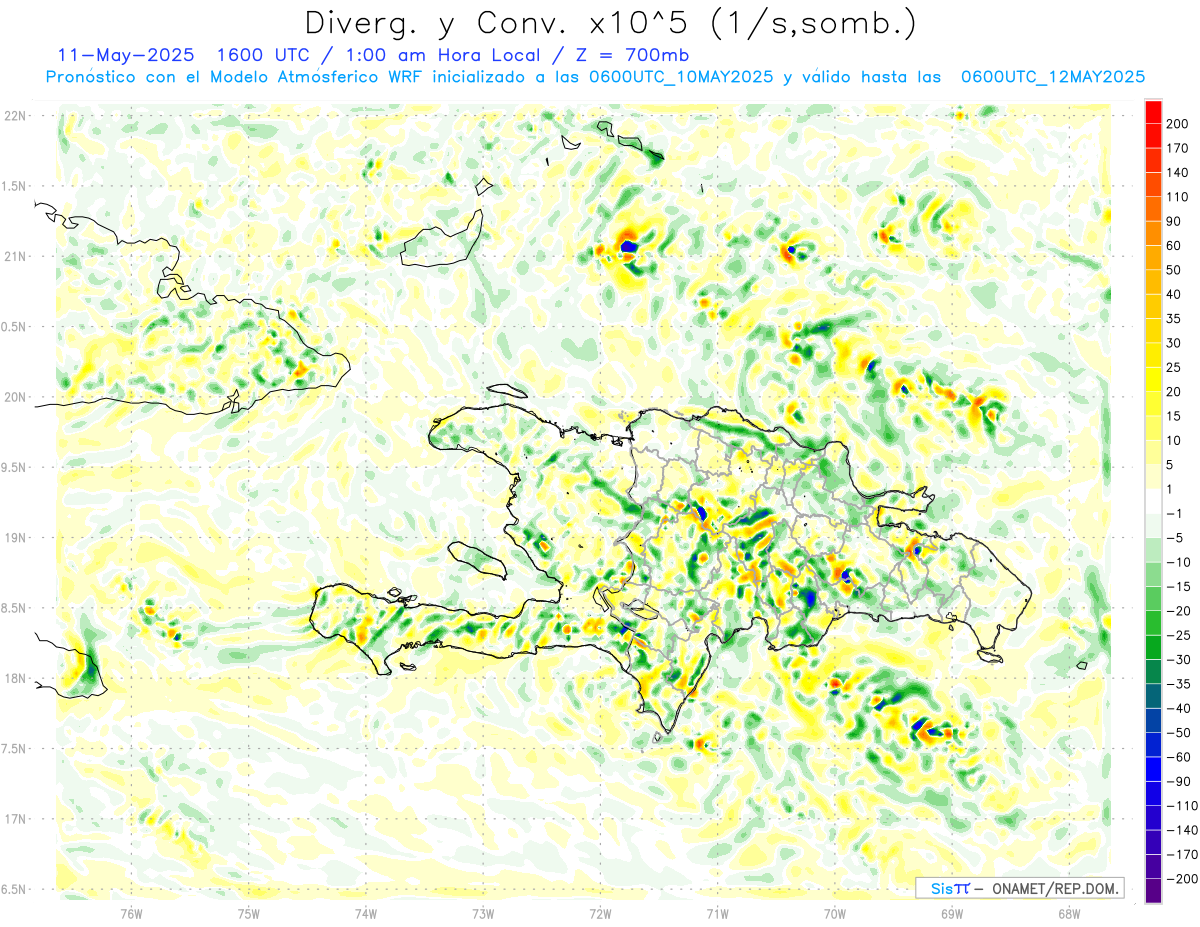The height and width of the screenshot is (927, 1200).
Task: Click the red swatch above the 200 mark
Action: click(1153, 111)
